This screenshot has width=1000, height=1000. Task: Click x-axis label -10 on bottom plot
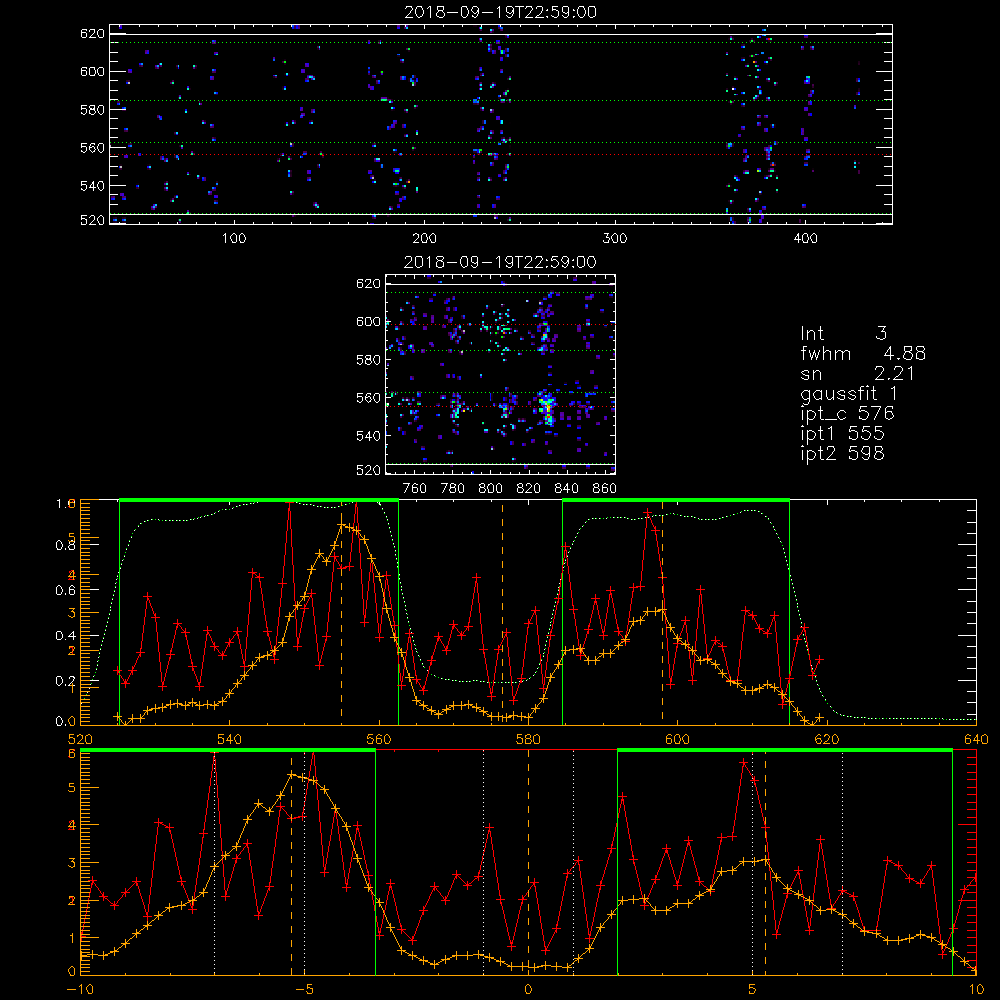tap(80, 989)
